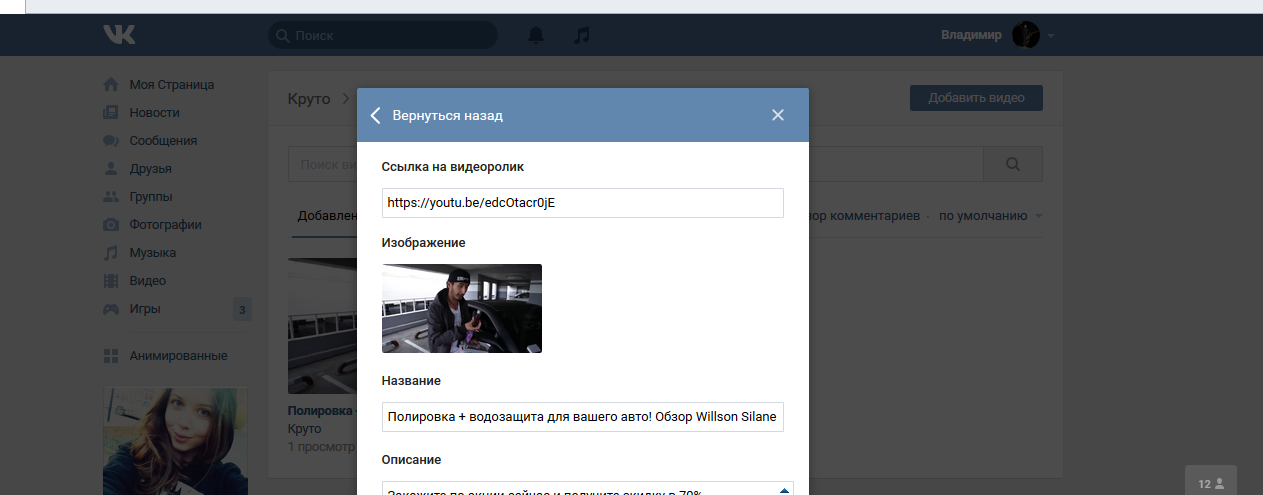The width and height of the screenshot is (1263, 495).
Task: Click the Полировка video title link
Action: tap(322, 411)
